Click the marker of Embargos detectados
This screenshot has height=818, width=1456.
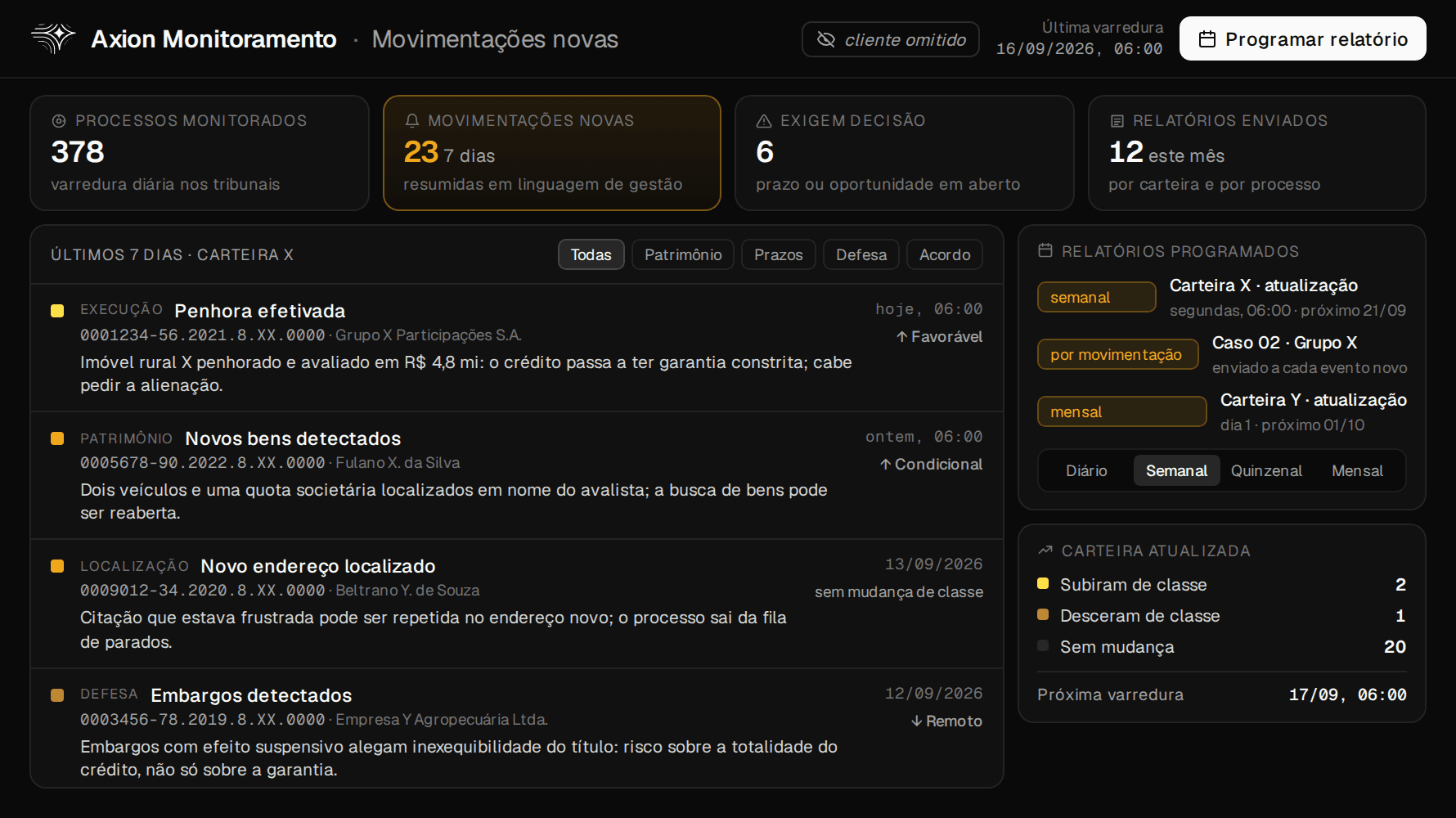click(57, 695)
